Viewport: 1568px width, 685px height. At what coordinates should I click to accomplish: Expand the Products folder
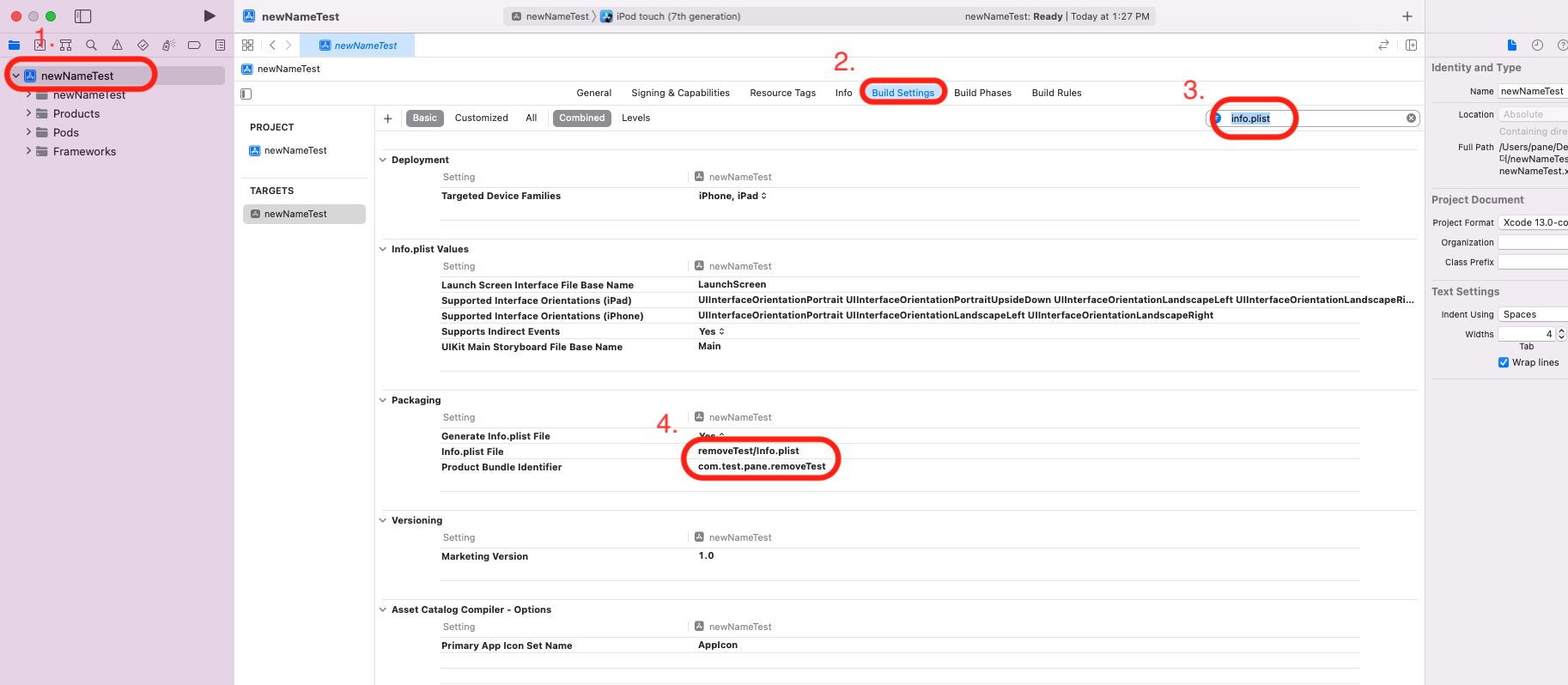tap(28, 113)
